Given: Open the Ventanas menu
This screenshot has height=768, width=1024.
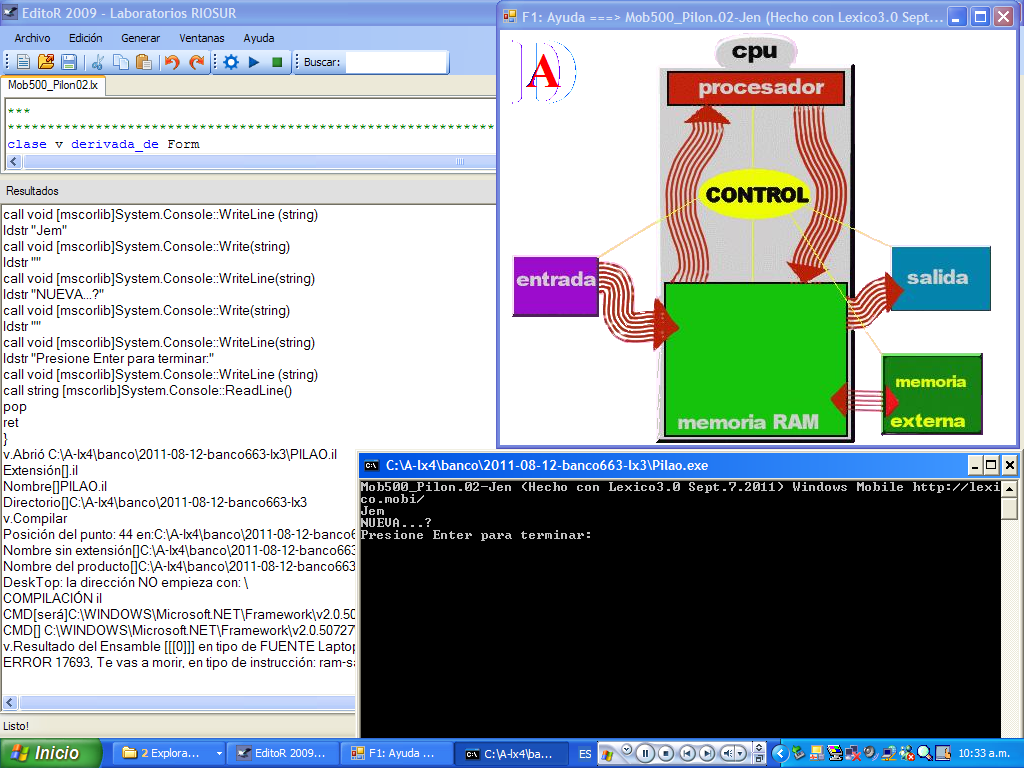Looking at the screenshot, I should (x=202, y=38).
